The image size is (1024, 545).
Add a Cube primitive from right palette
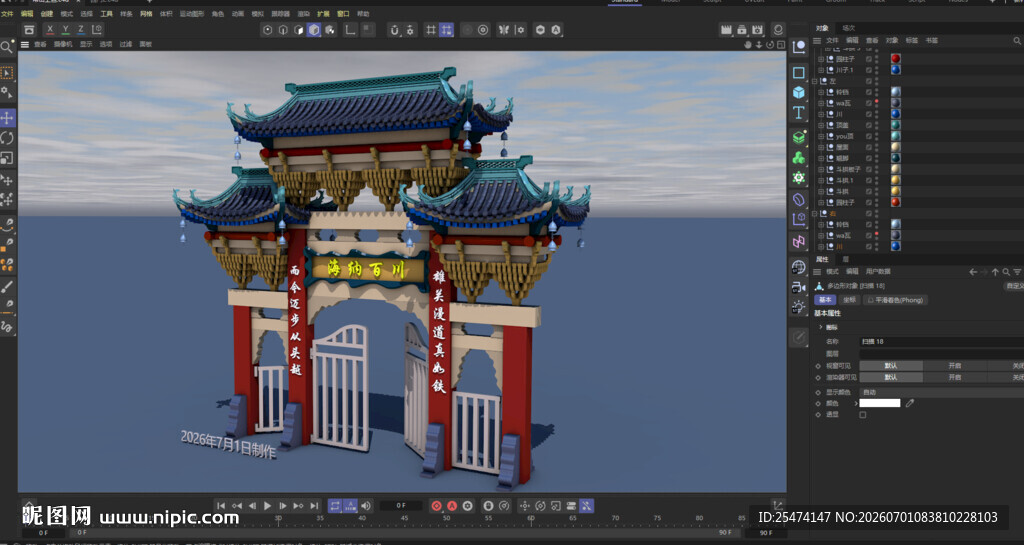click(x=798, y=92)
